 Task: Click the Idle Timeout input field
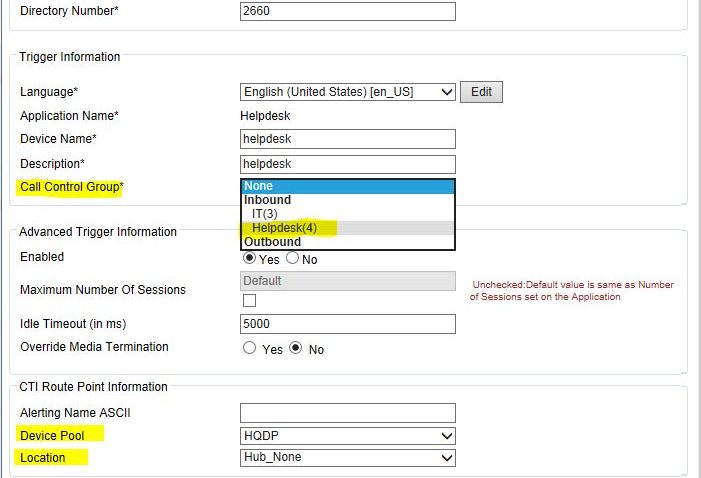[x=347, y=324]
